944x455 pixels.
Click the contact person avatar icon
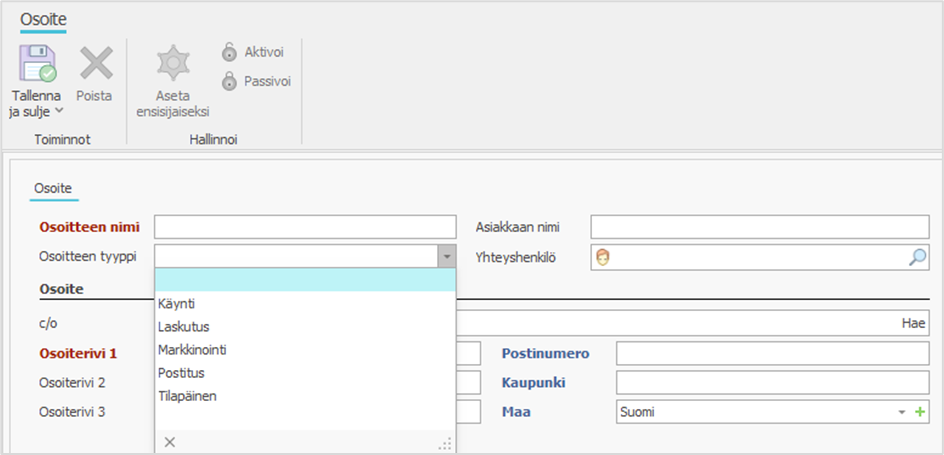click(603, 257)
